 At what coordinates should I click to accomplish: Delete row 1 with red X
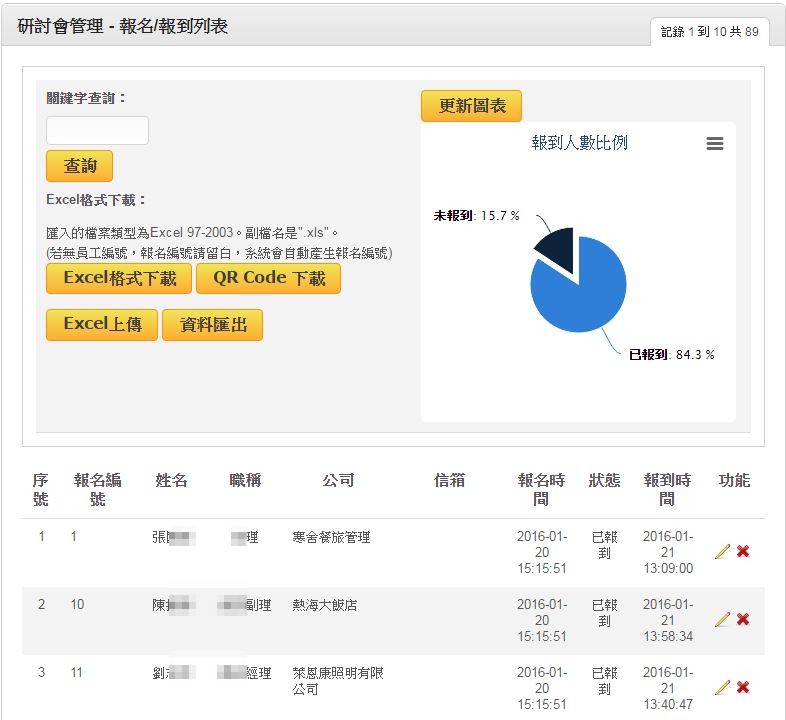click(743, 552)
